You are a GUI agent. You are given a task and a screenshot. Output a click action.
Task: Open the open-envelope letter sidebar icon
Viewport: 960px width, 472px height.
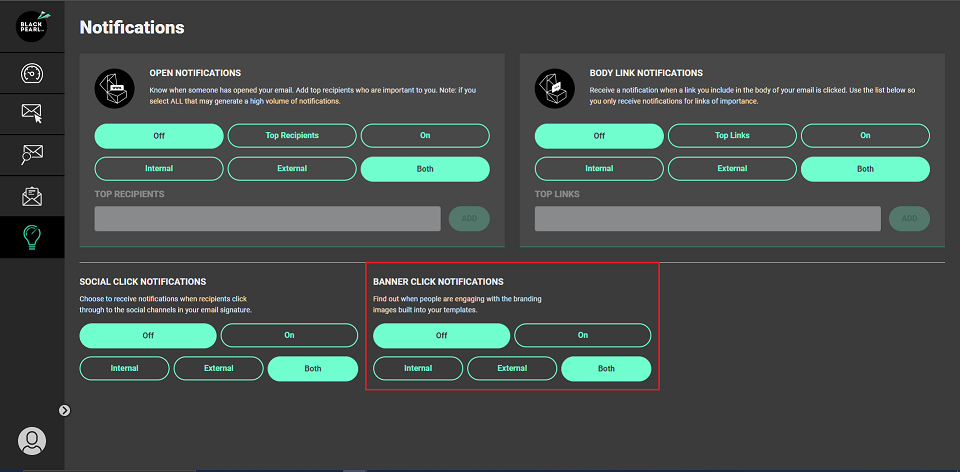pos(32,196)
